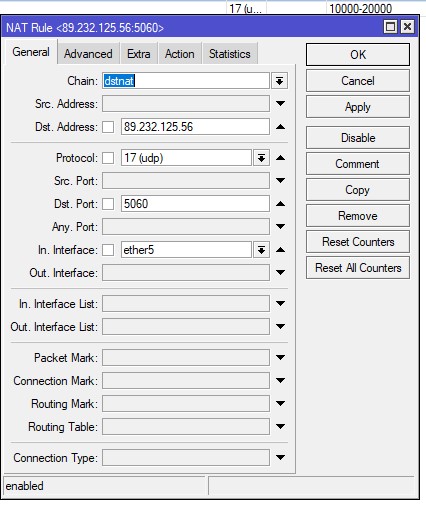The image size is (426, 509).
Task: Apply the NAT rule changes
Action: point(358,107)
